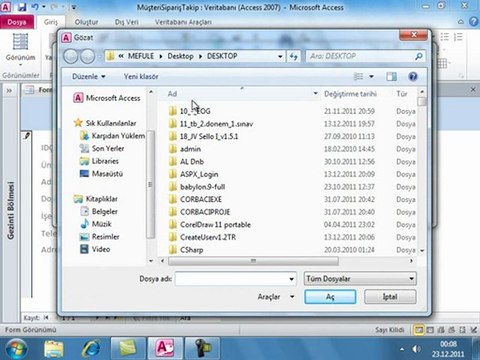Select Sık Kullanılanlar favorites group
This screenshot has width=480, height=360.
point(105,123)
